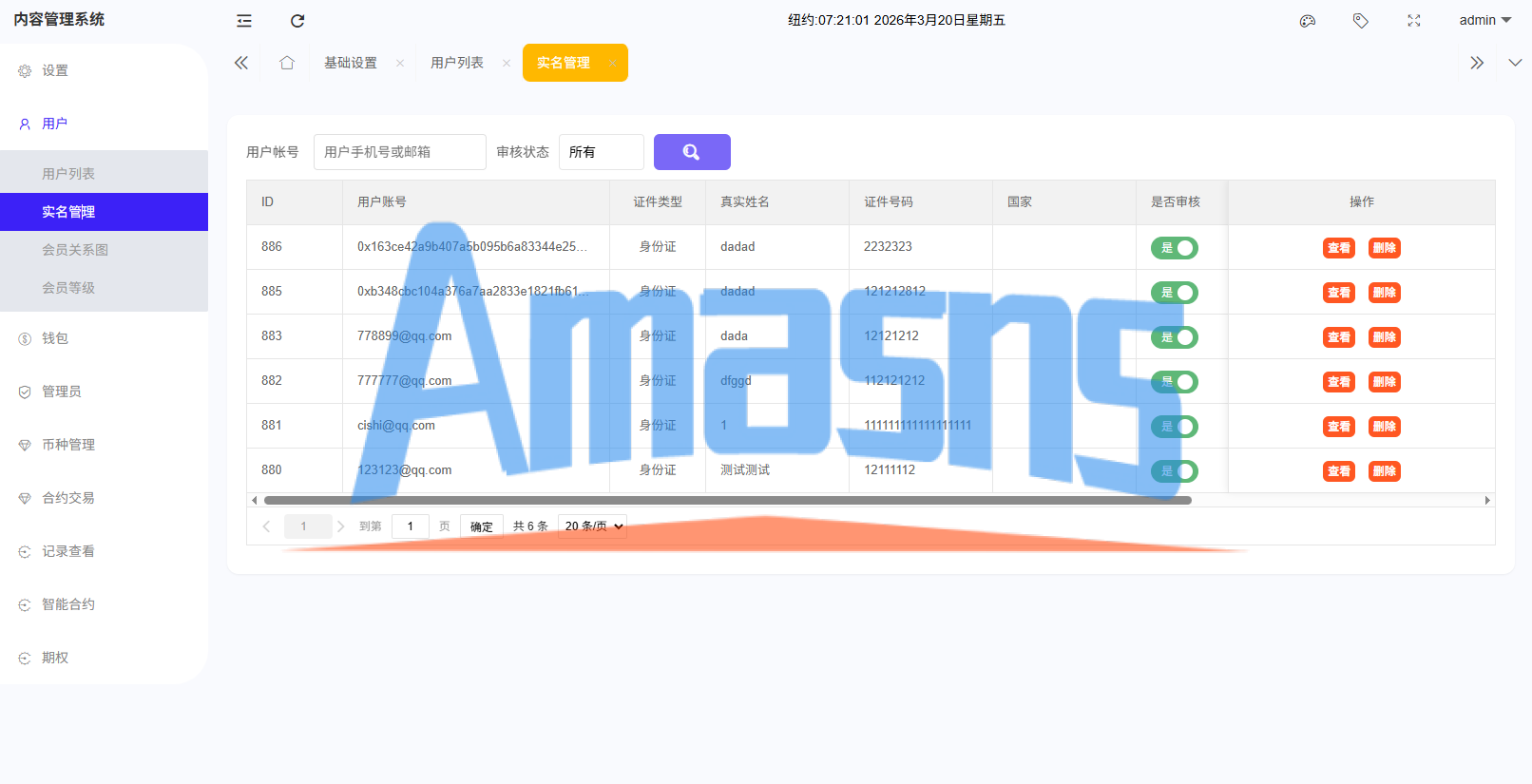
Task: Click scrollbar right arrow of table
Action: pos(1488,500)
